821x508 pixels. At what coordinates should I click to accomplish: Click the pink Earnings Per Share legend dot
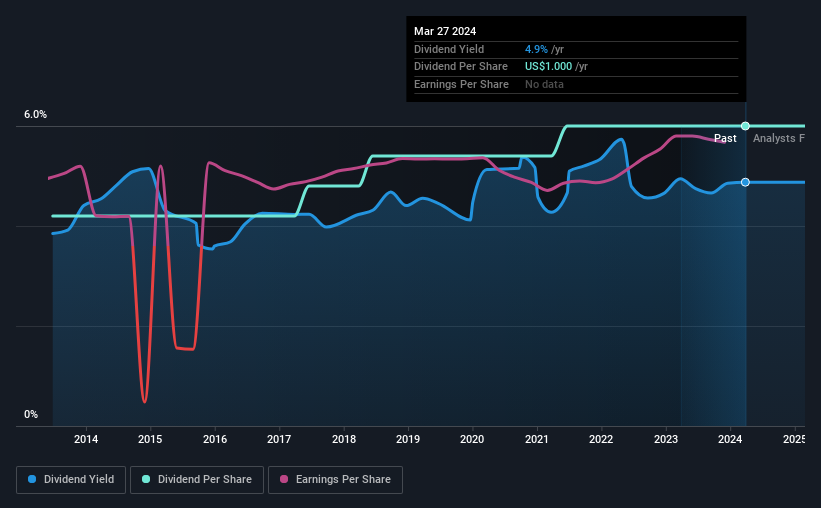[284, 479]
